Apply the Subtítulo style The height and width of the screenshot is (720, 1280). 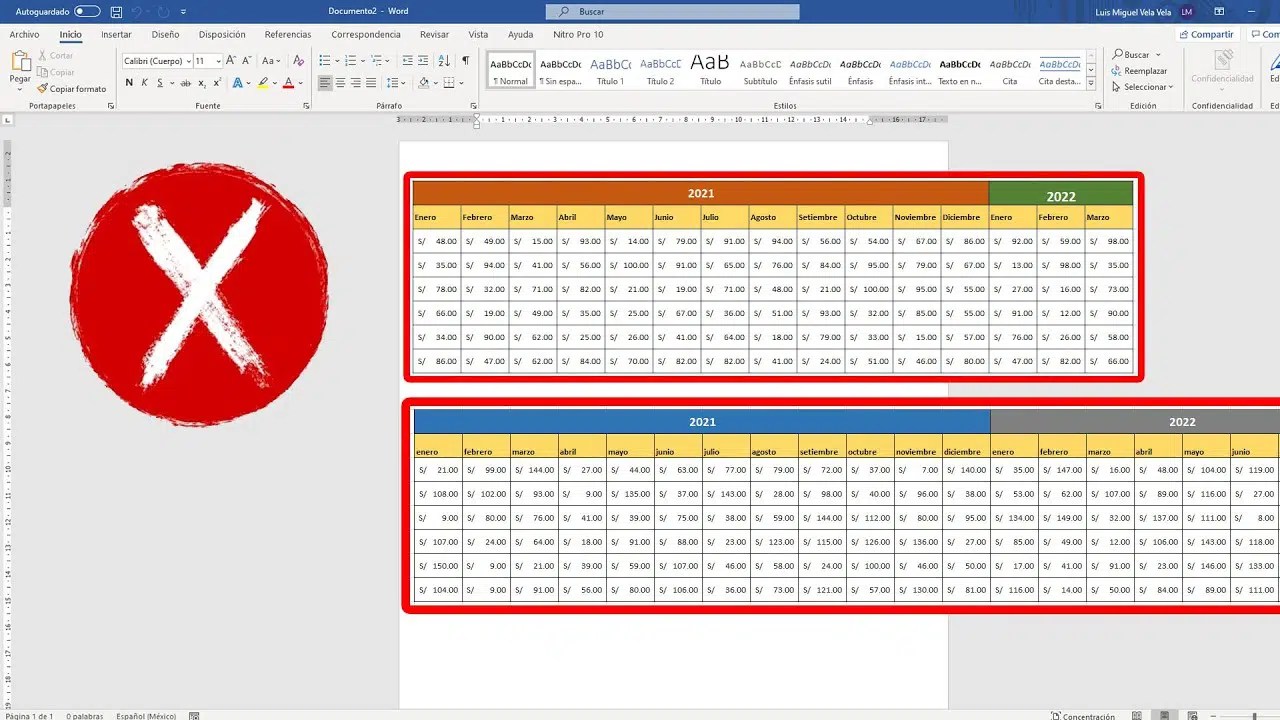760,70
